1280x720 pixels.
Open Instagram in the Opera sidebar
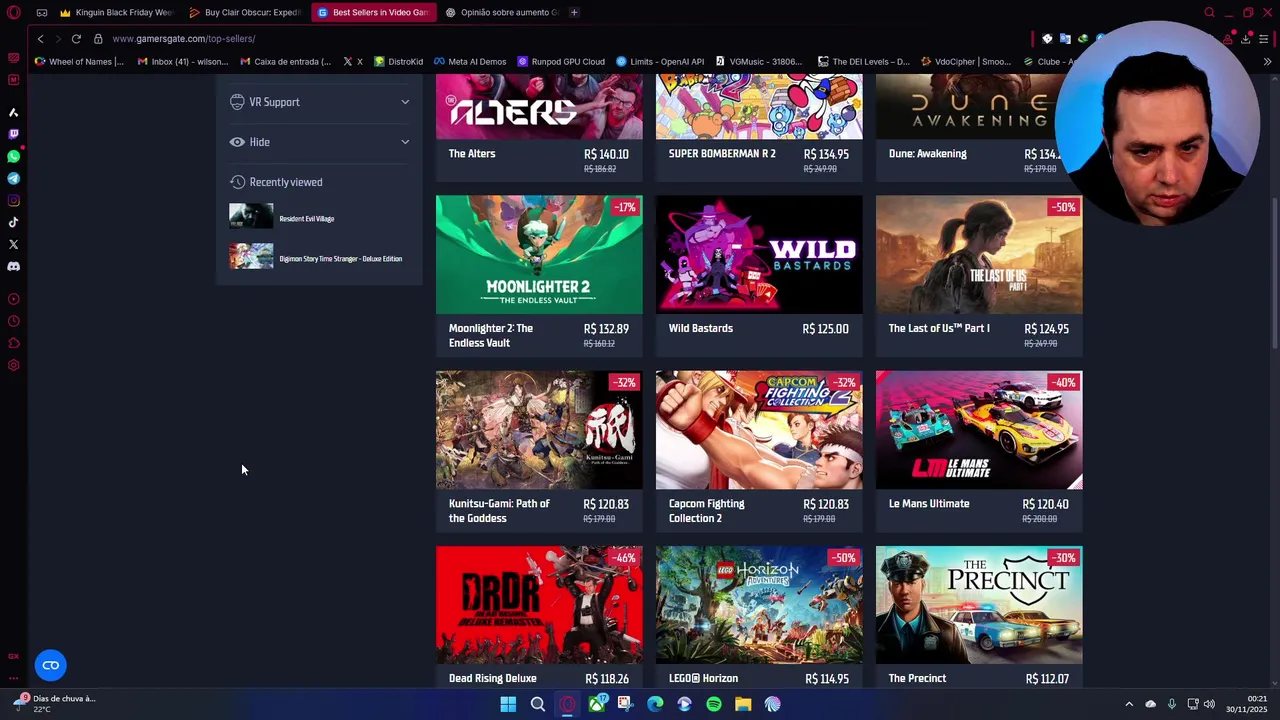[13, 200]
